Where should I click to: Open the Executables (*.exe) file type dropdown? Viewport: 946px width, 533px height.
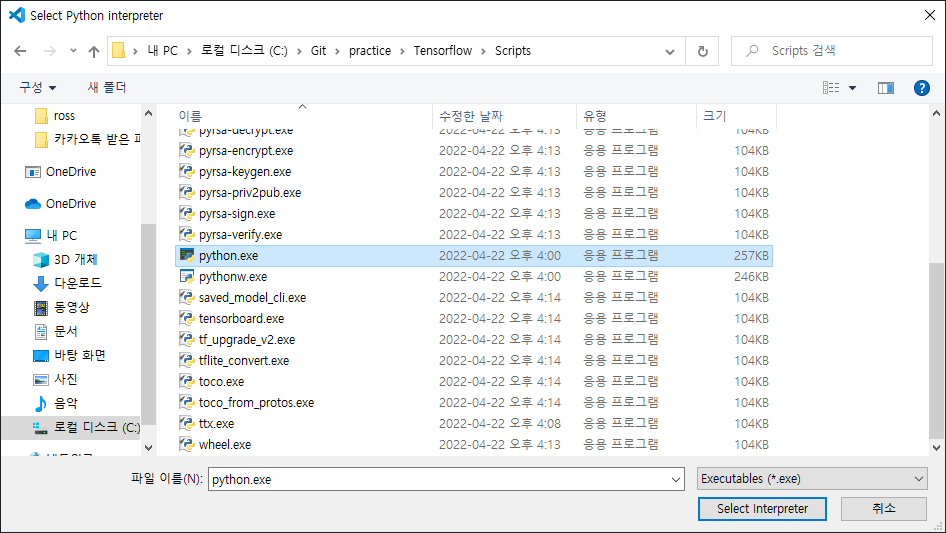coord(812,479)
